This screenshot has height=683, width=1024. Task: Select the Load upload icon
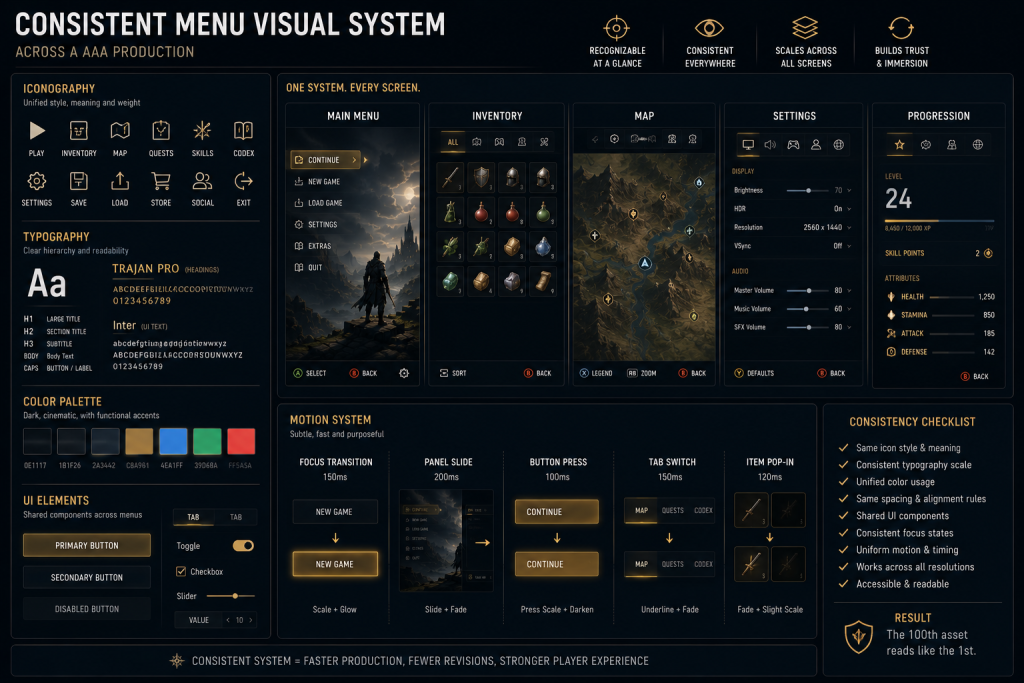click(120, 181)
